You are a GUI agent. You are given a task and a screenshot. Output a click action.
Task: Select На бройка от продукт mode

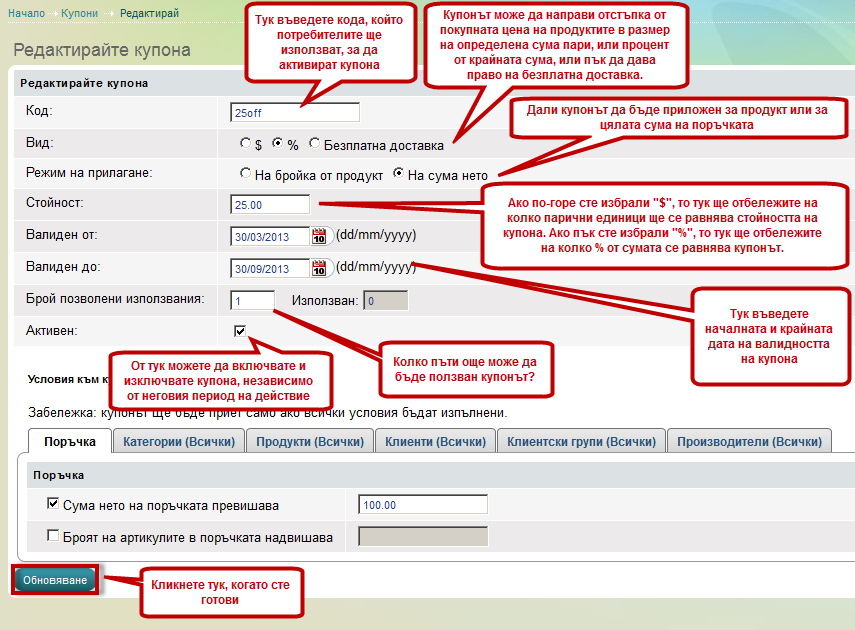click(246, 174)
